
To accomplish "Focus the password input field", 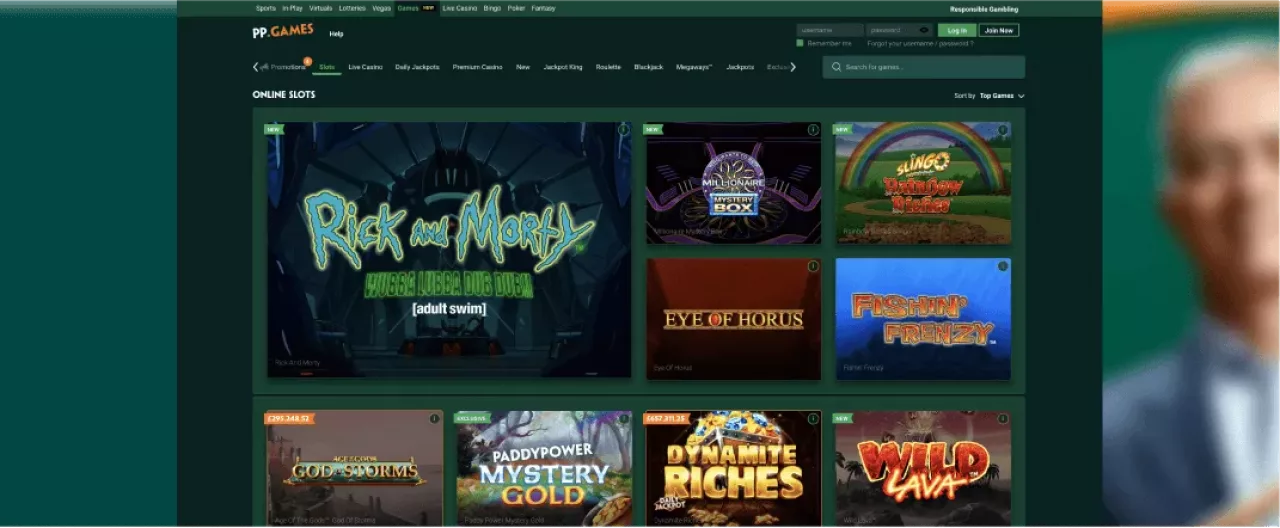I will (x=900, y=30).
